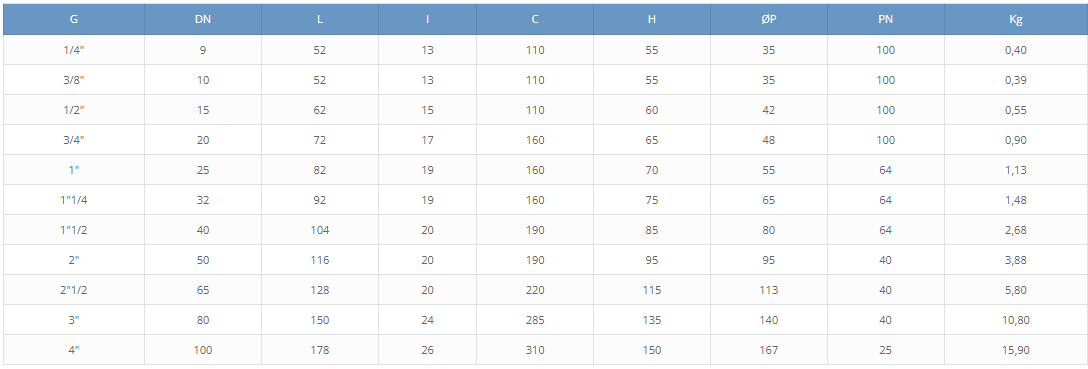Click the PN column header
The height and width of the screenshot is (369, 1088).
[885, 19]
